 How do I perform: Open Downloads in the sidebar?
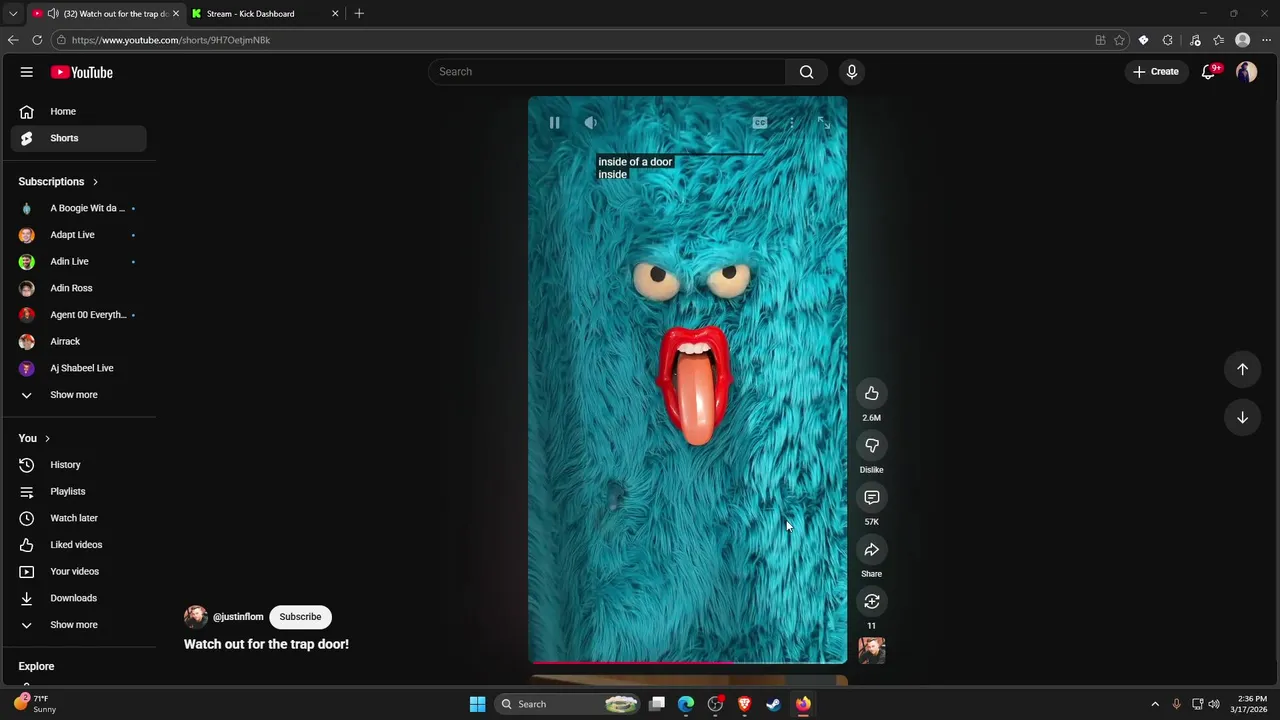click(x=79, y=598)
